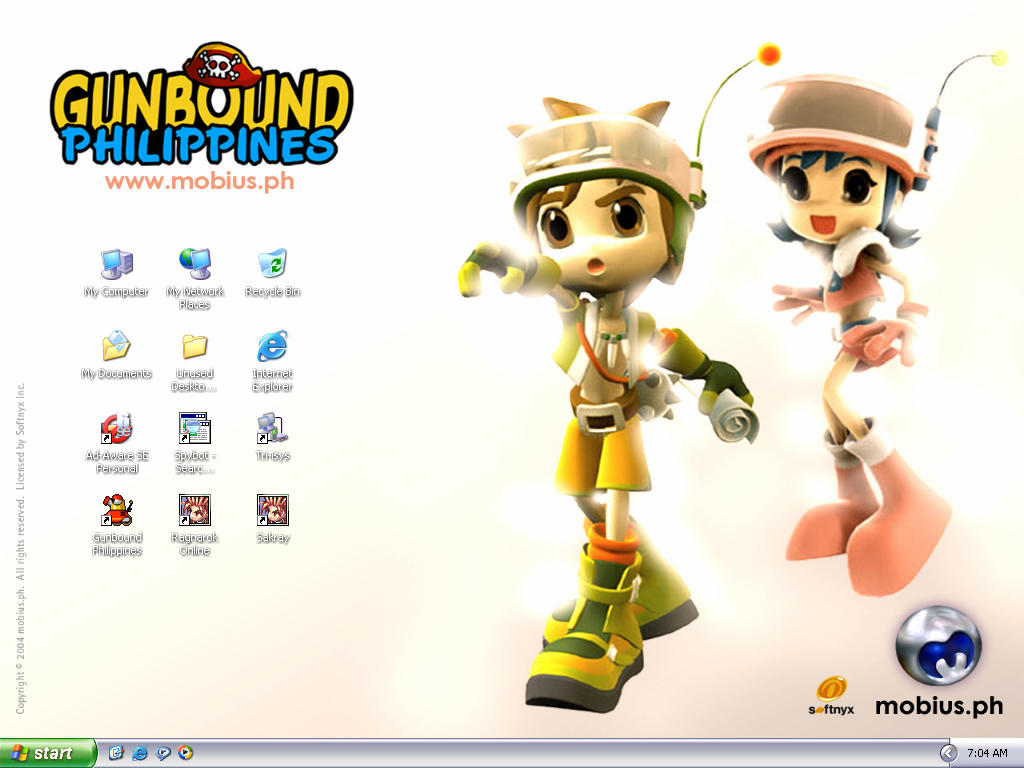Launch Internet Explorer from Quick Launch

[x=140, y=753]
